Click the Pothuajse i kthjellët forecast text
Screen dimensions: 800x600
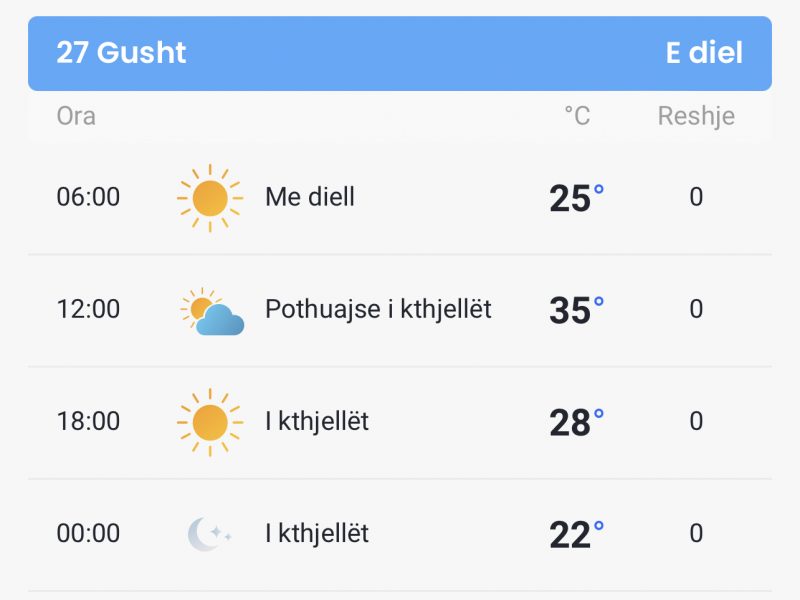pos(378,309)
